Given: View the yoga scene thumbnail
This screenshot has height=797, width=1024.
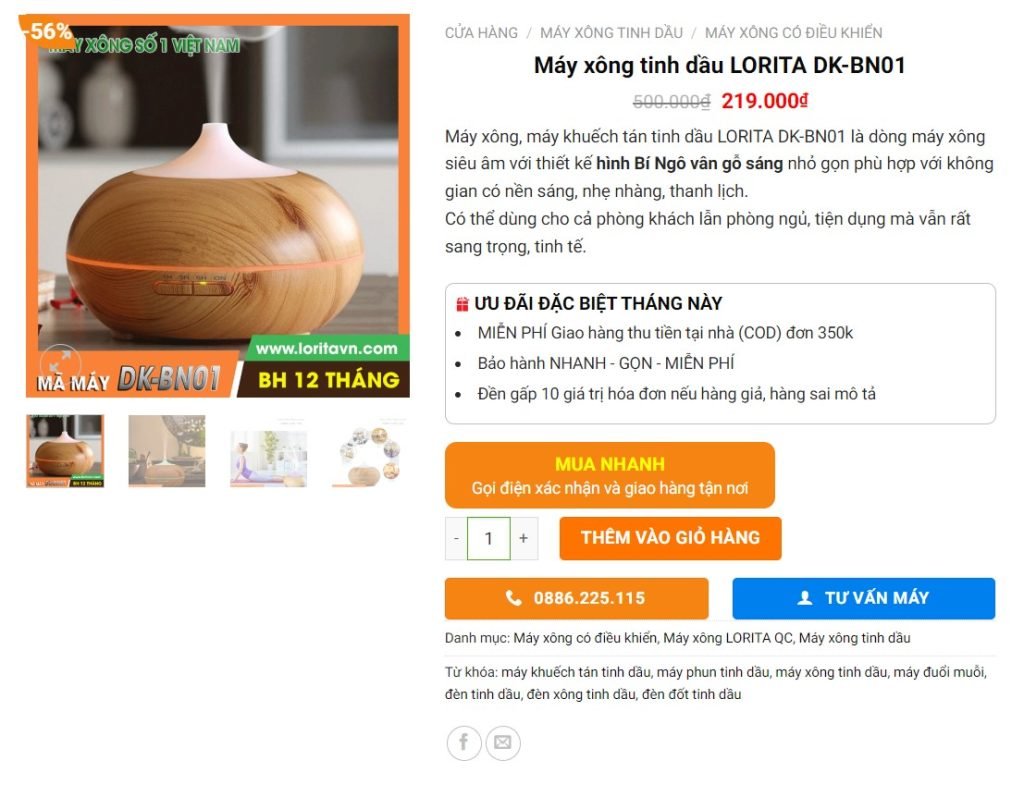Looking at the screenshot, I should pyautogui.click(x=268, y=451).
